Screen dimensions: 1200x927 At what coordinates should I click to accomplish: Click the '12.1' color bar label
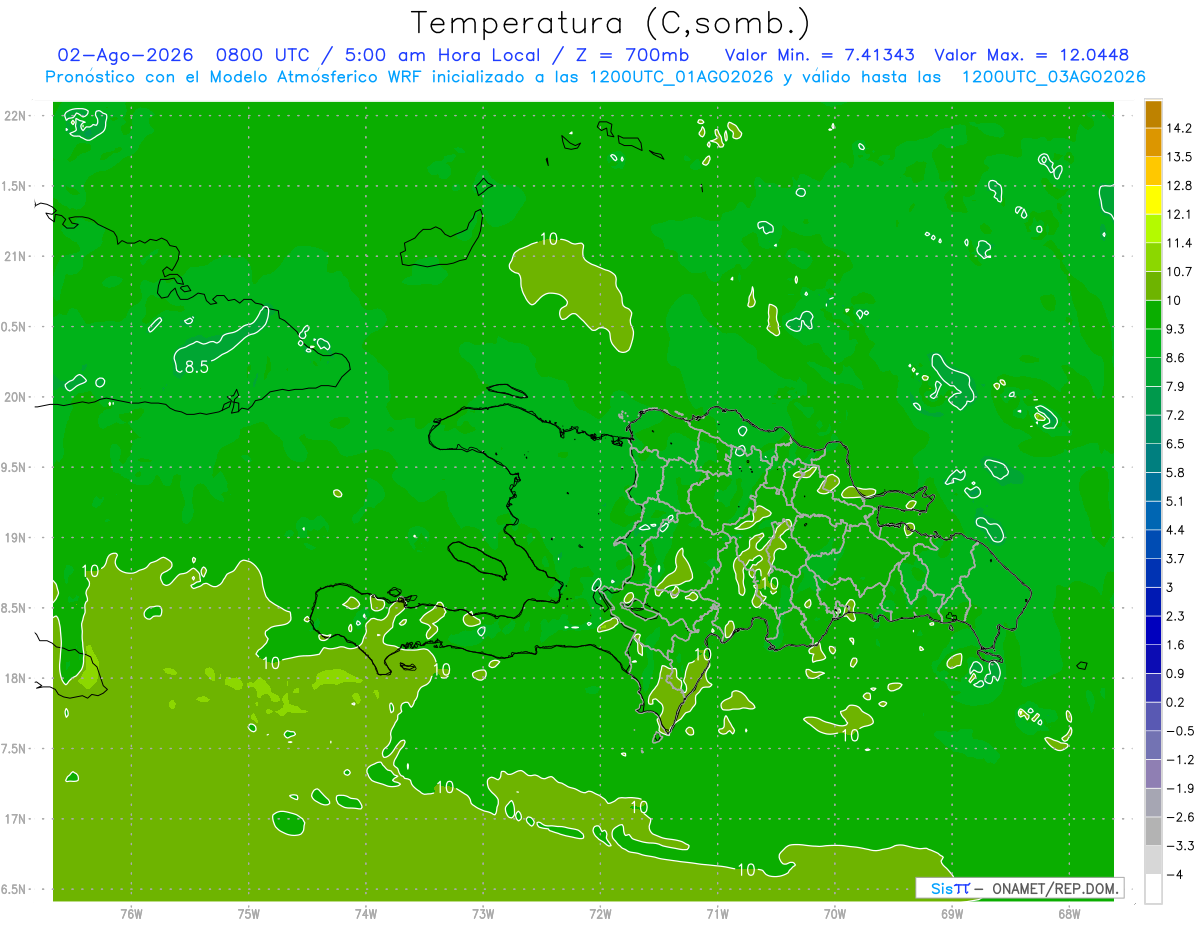tap(1179, 214)
